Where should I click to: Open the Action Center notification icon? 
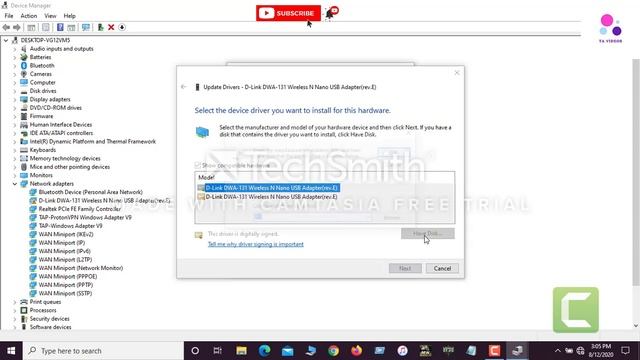tap(625, 351)
